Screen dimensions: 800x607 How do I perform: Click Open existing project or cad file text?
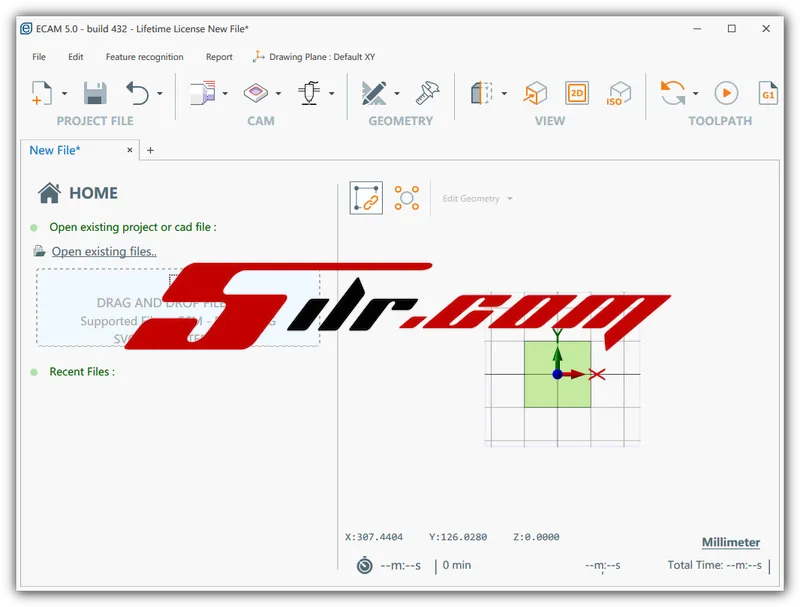[133, 227]
